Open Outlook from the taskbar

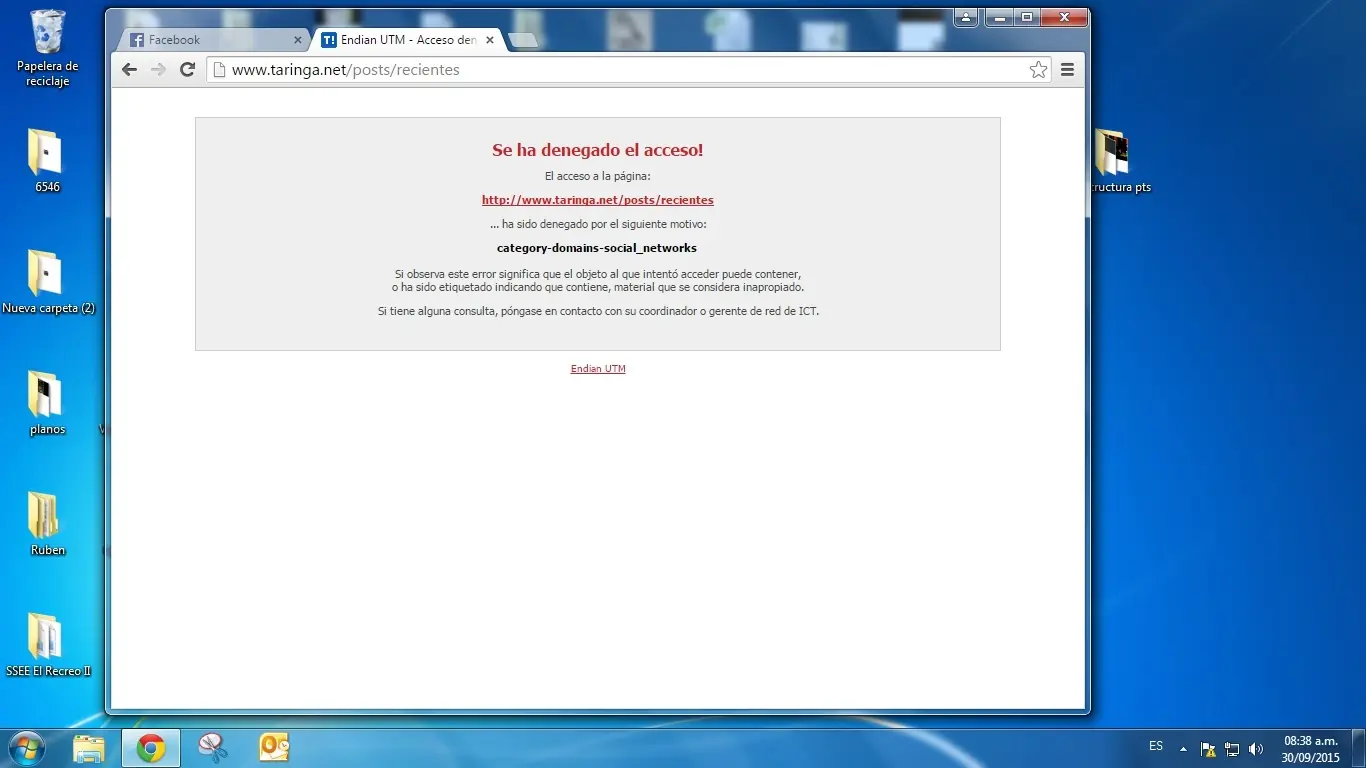(274, 748)
